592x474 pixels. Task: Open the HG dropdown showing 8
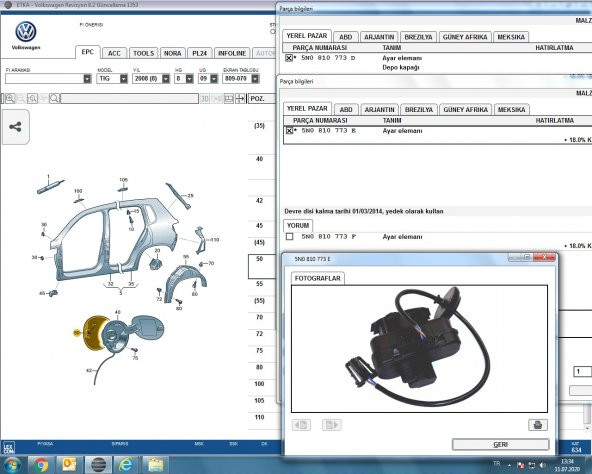(190, 79)
